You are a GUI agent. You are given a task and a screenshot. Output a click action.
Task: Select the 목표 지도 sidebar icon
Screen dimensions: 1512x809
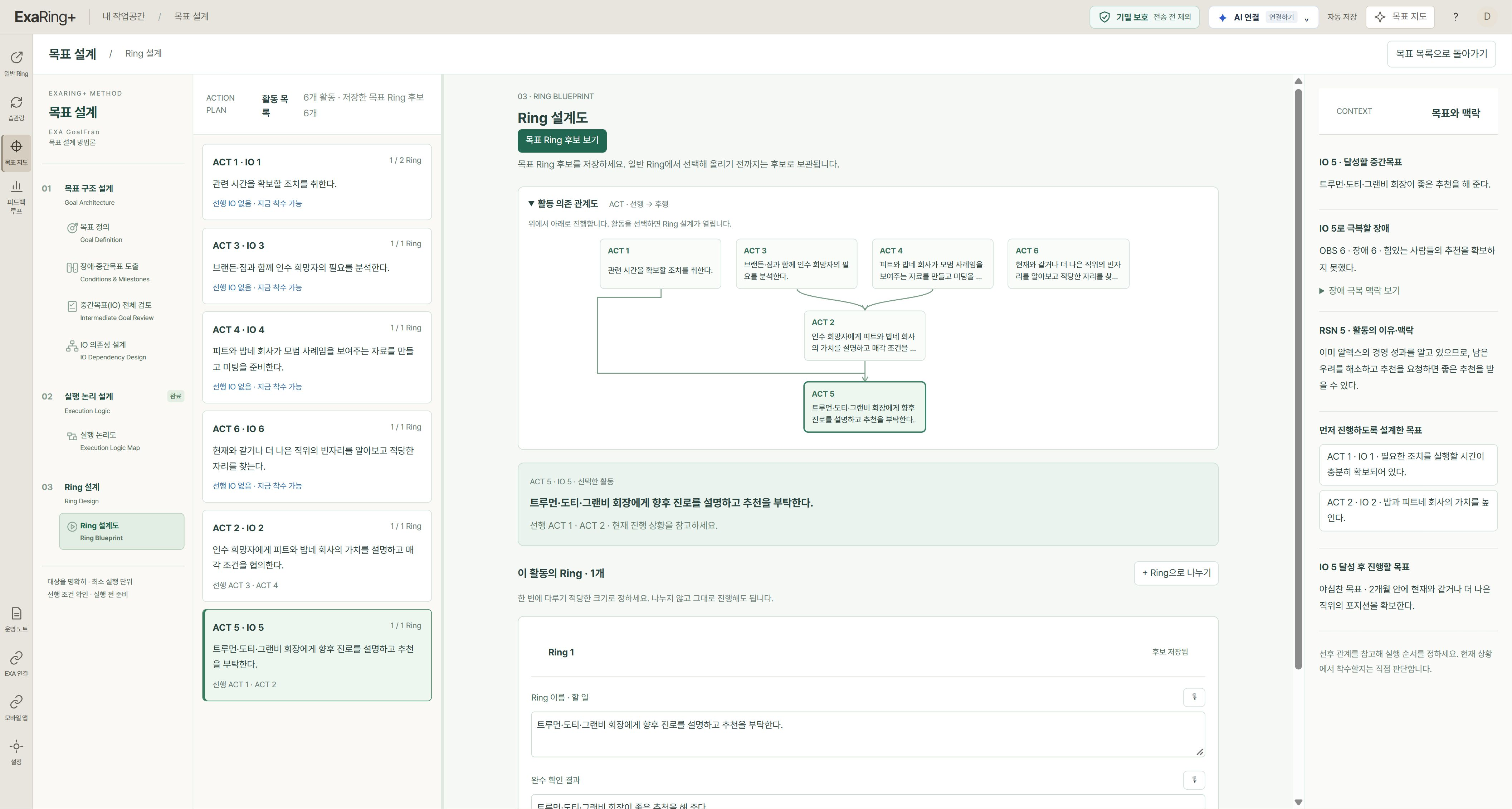[x=16, y=153]
